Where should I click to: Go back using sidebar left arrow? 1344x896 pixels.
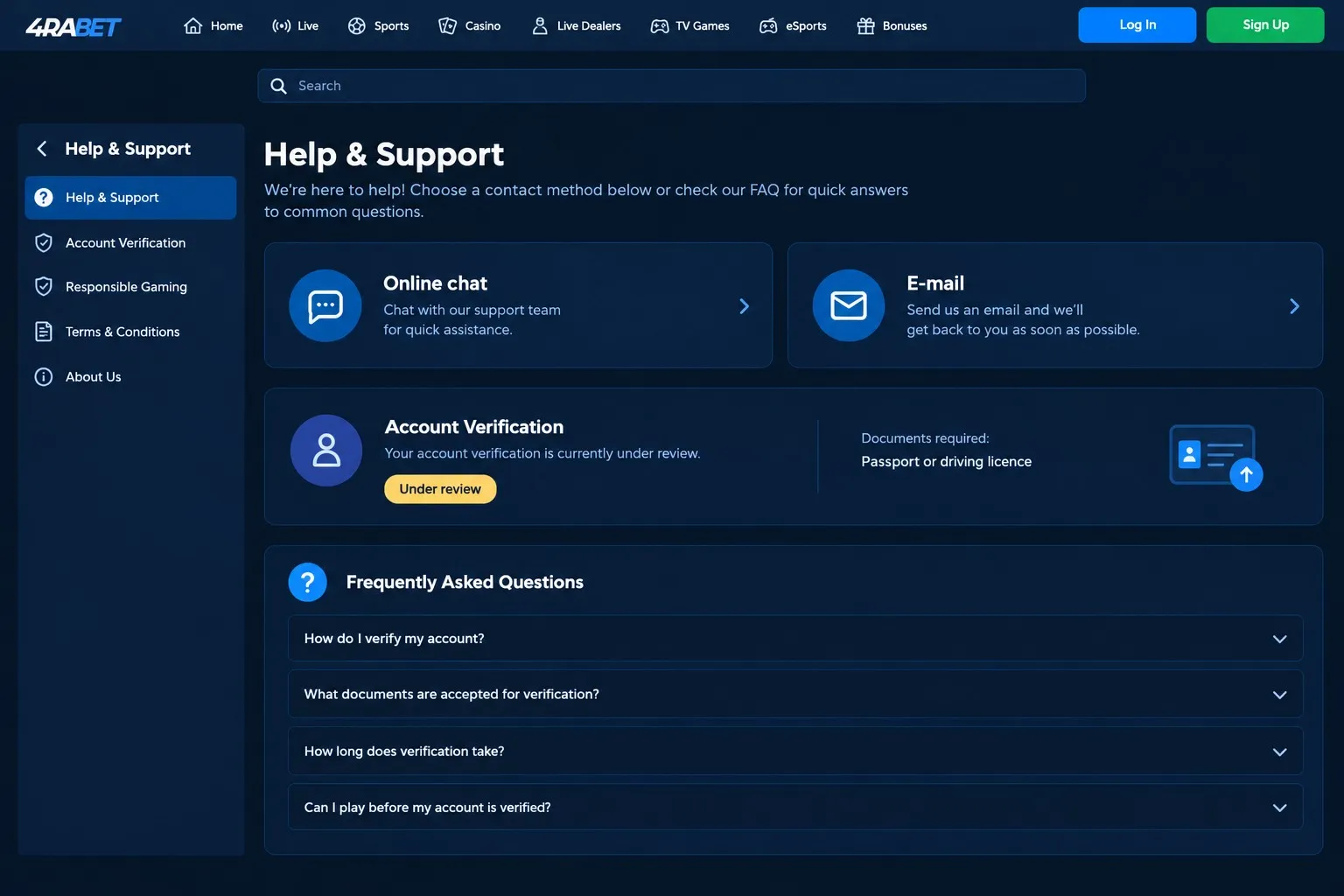point(42,149)
